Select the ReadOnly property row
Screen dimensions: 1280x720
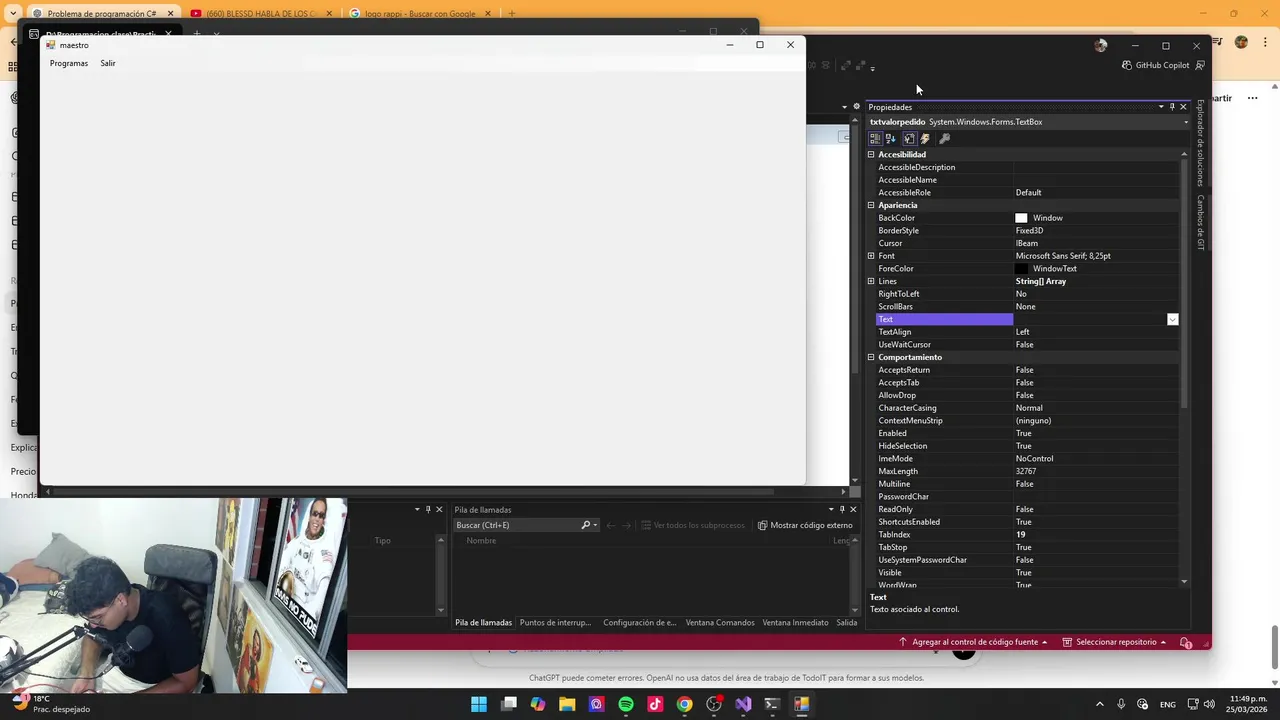pos(1027,509)
